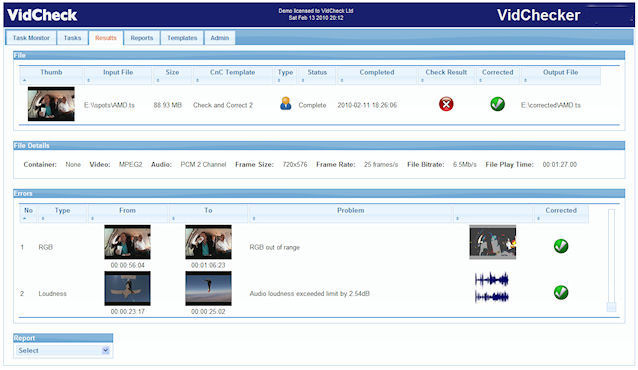Open the AMD.ts file thumbnail
This screenshot has height=370, width=638.
(x=51, y=104)
